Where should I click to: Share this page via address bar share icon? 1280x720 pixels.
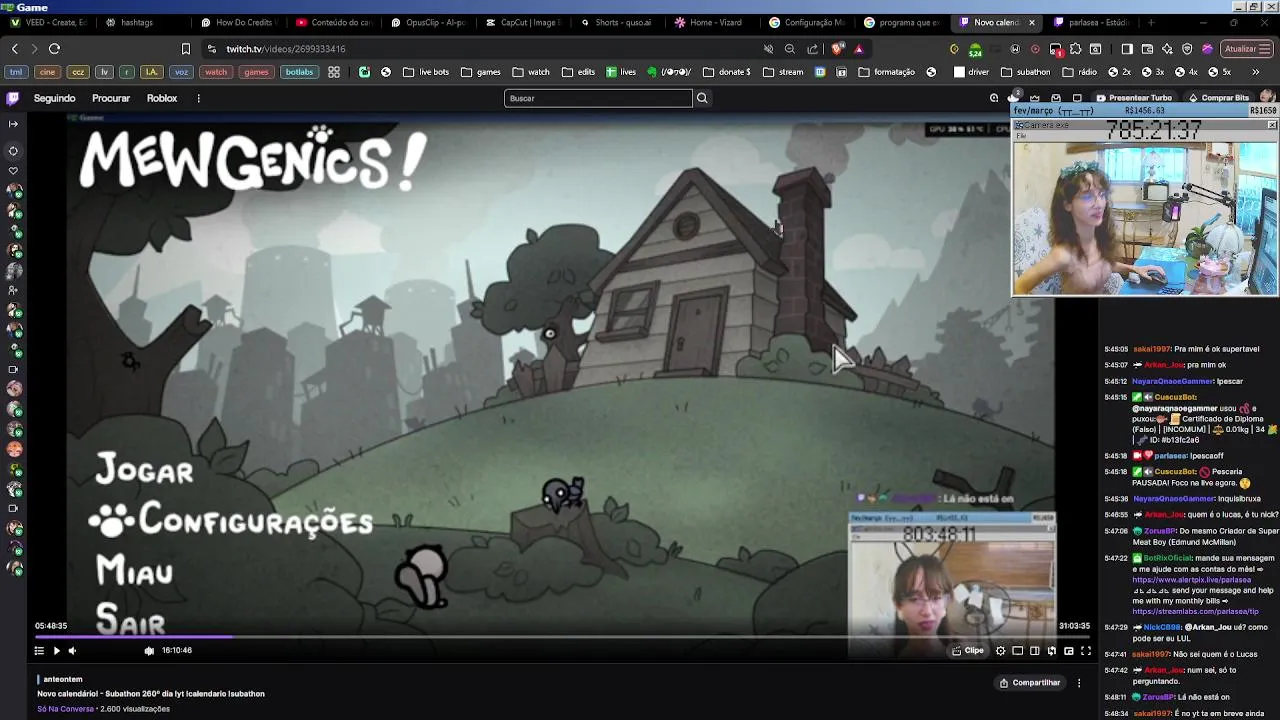812,48
